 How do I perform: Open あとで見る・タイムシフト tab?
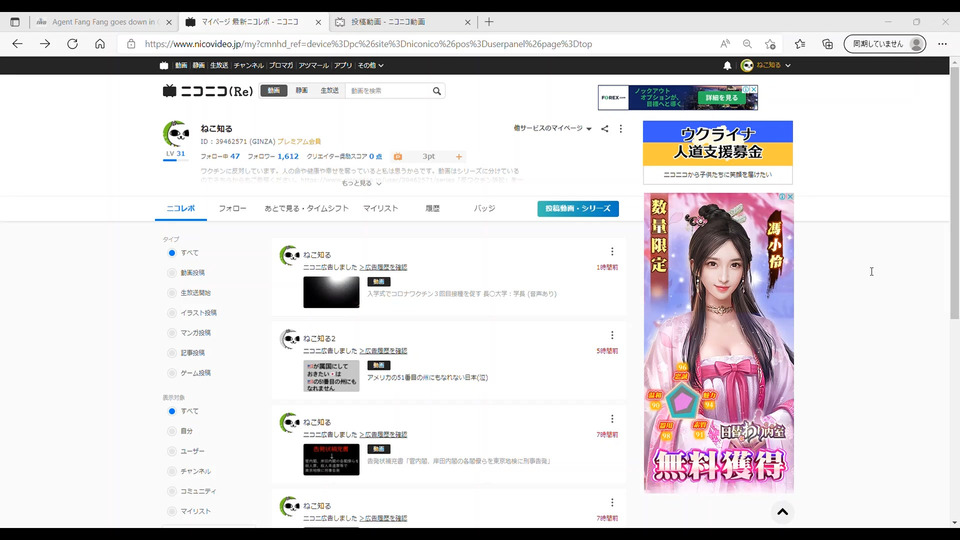(x=307, y=209)
